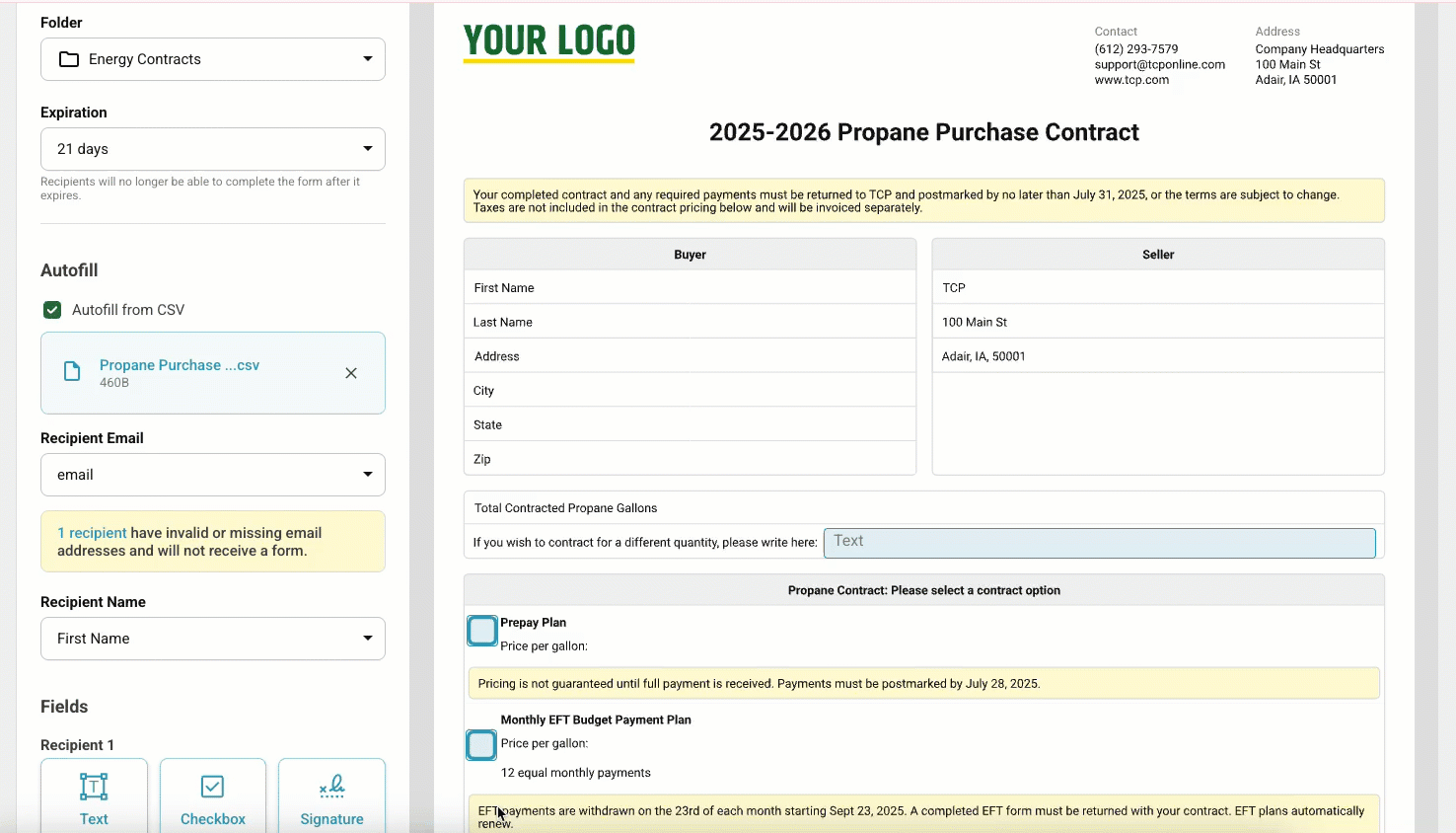Remove the Propane Purchase CSV file

(x=351, y=373)
